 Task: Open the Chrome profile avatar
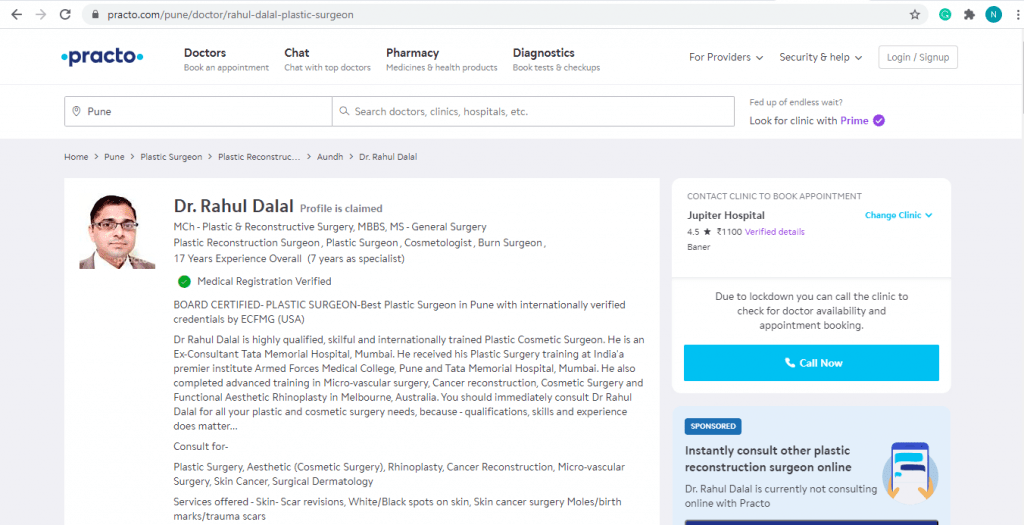[993, 15]
